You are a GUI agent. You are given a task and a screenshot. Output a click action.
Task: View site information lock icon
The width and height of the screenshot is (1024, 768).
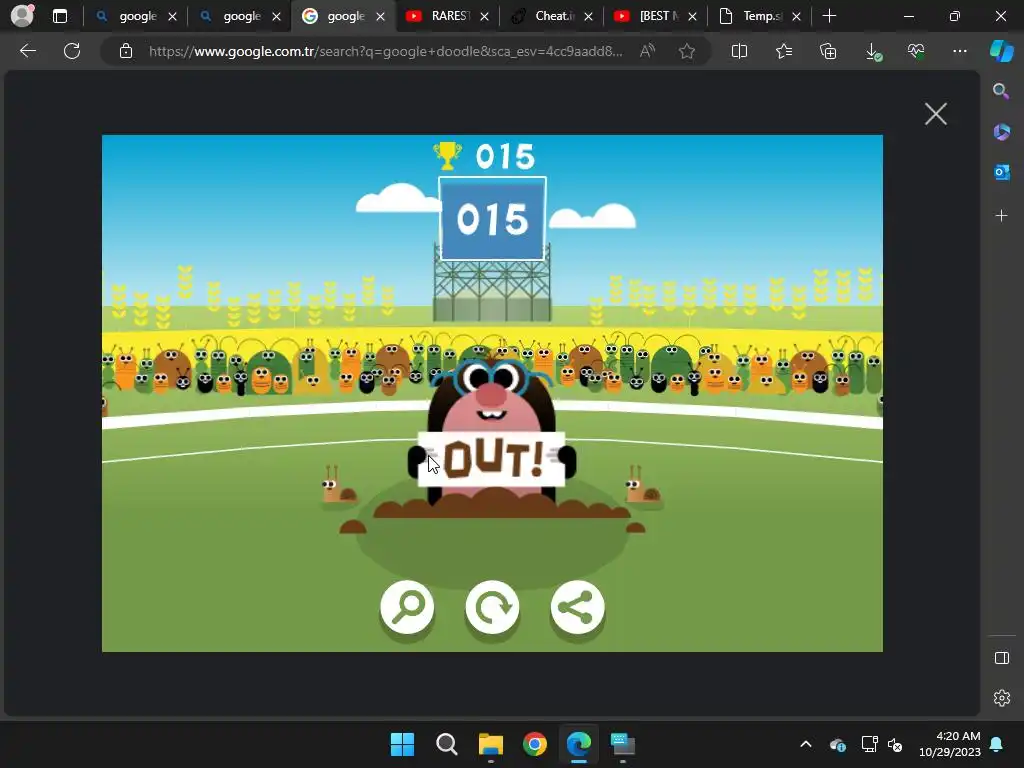tap(126, 51)
